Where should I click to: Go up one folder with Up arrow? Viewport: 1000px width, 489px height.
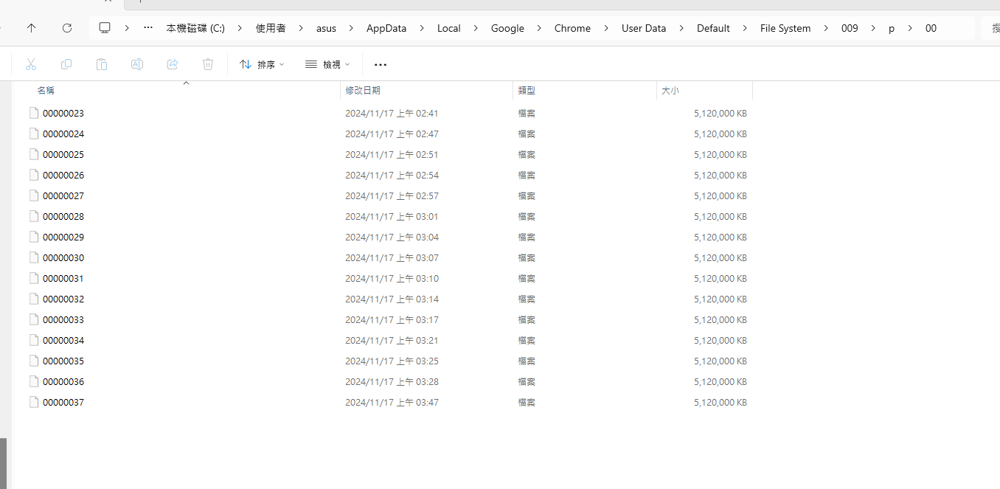pyautogui.click(x=31, y=28)
